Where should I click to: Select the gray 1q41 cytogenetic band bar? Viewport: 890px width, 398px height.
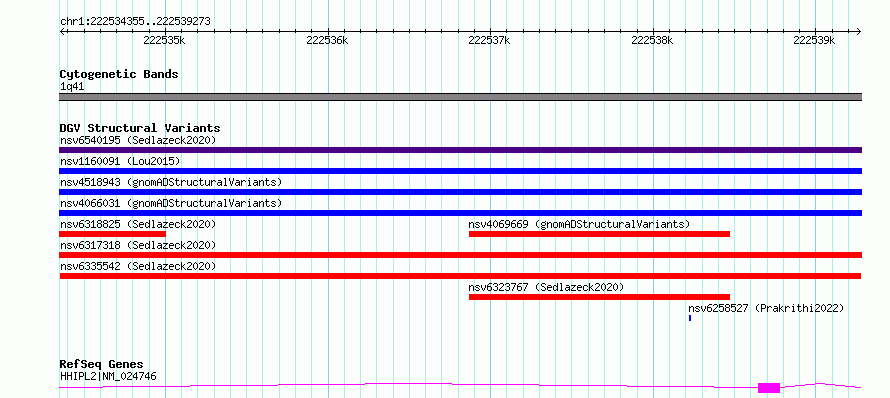coord(460,97)
